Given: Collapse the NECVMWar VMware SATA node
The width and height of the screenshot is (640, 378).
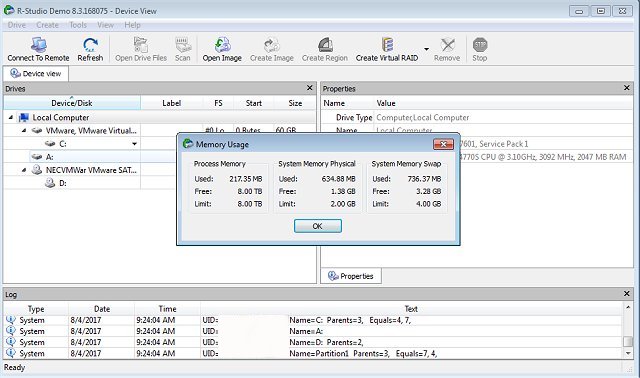Looking at the screenshot, I should click(24, 170).
